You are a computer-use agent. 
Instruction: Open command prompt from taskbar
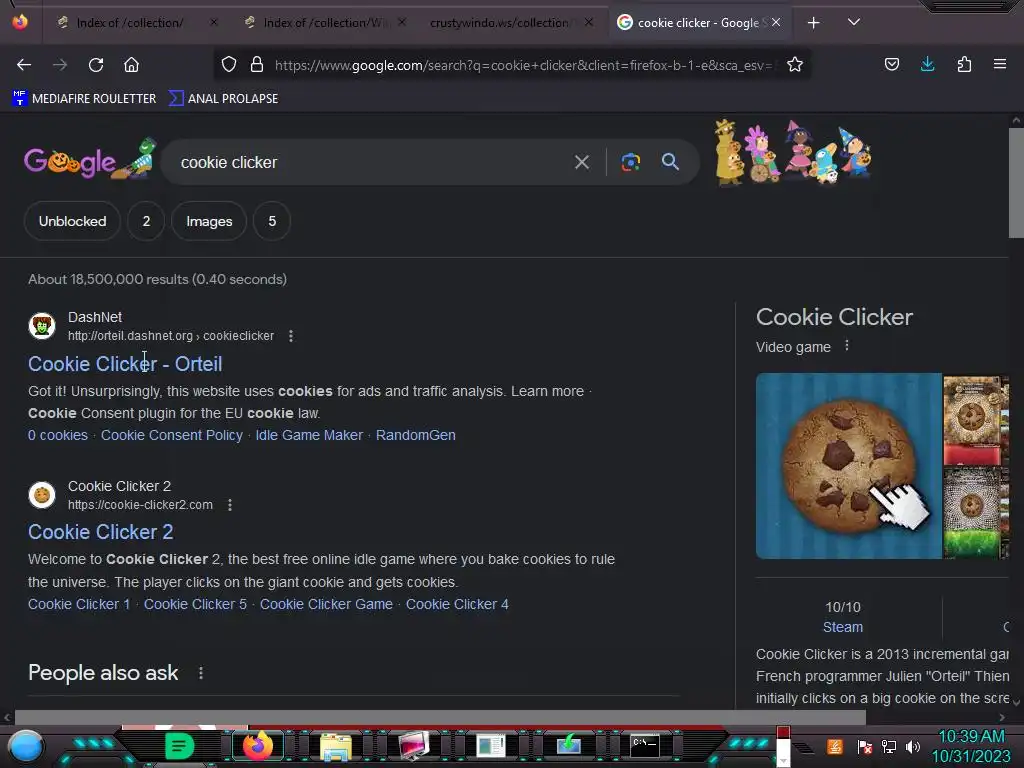(645, 744)
